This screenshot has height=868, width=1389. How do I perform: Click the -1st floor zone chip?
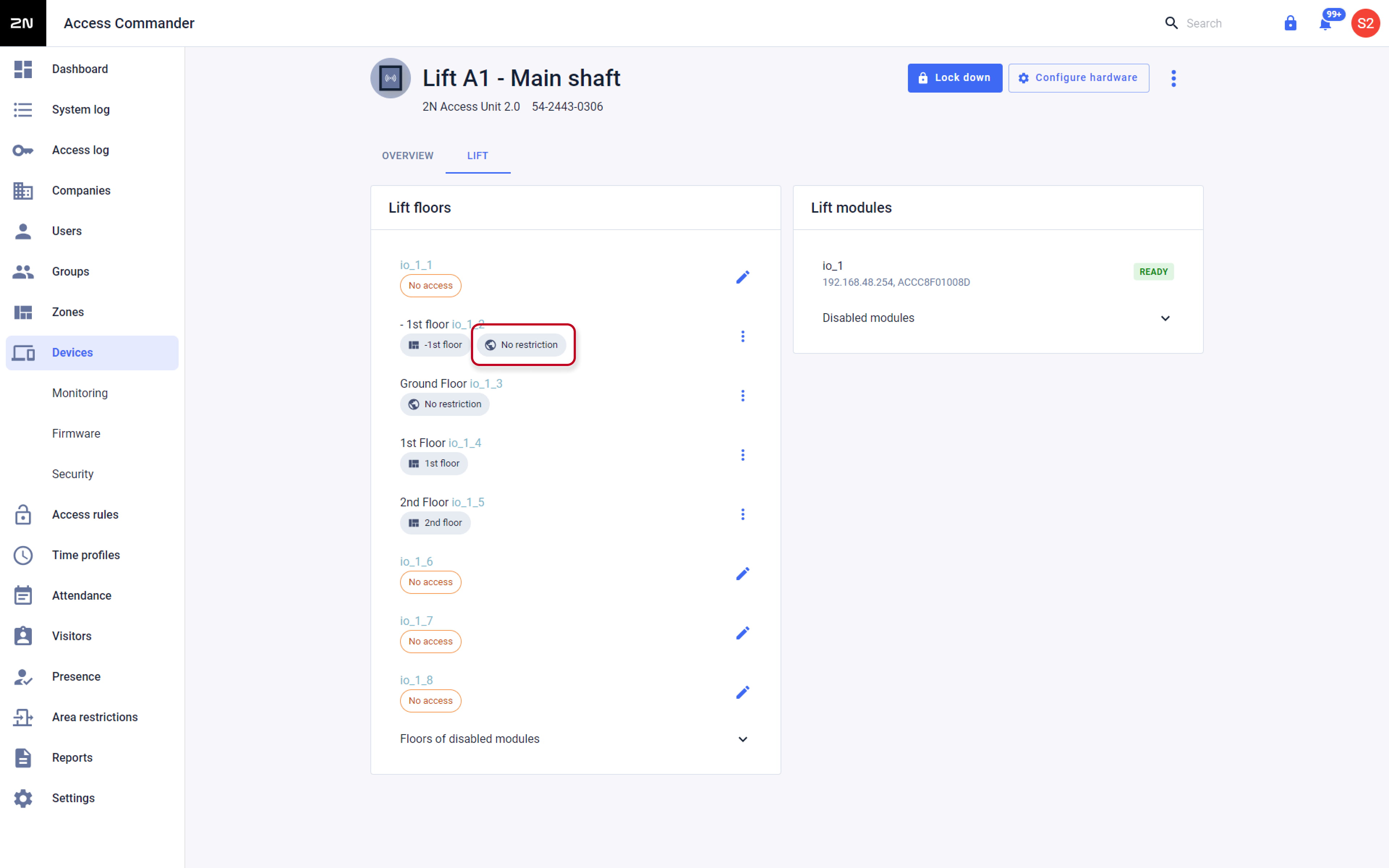coord(435,345)
